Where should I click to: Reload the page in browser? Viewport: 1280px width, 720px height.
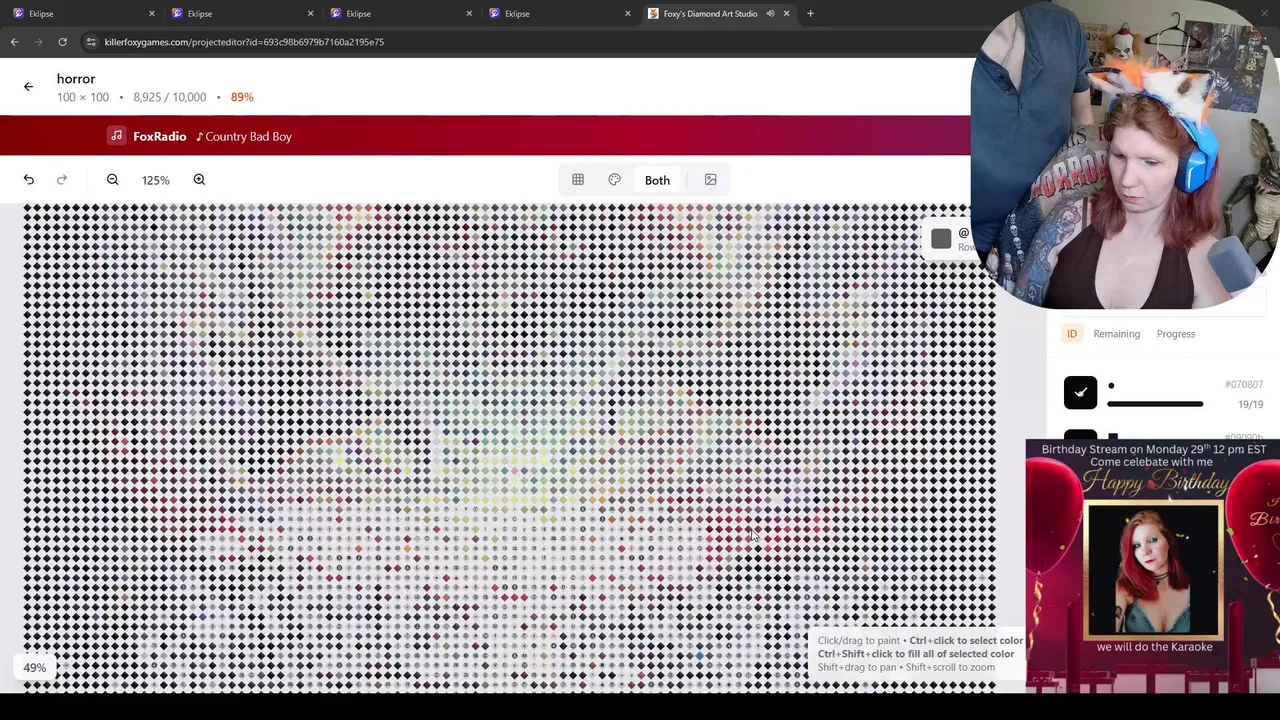tap(62, 42)
